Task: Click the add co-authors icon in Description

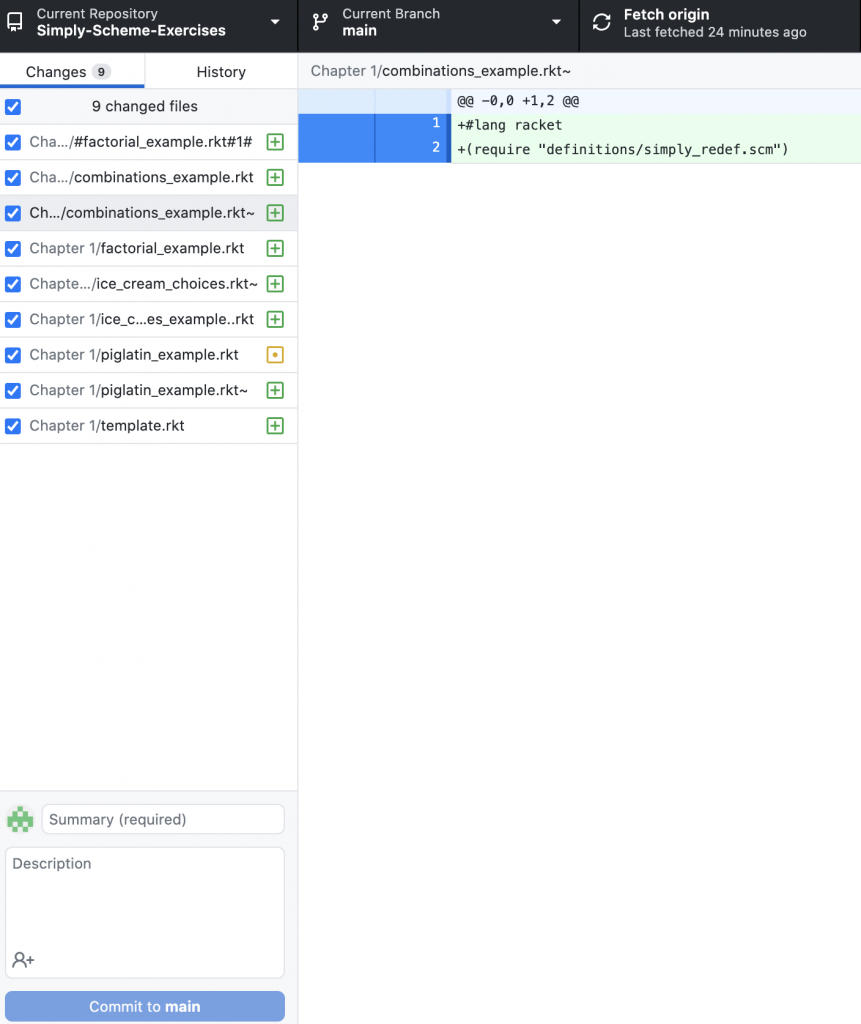Action: [23, 960]
